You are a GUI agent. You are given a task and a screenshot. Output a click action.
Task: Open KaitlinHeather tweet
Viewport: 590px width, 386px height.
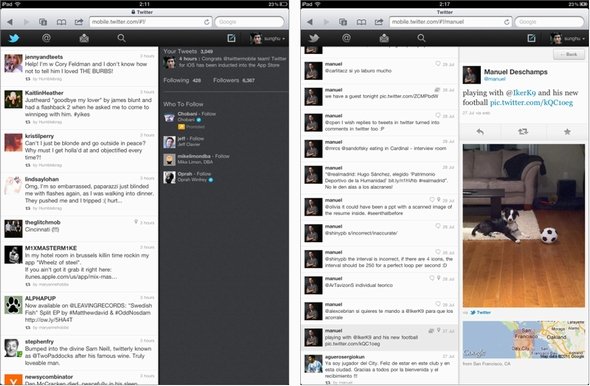[x=79, y=107]
